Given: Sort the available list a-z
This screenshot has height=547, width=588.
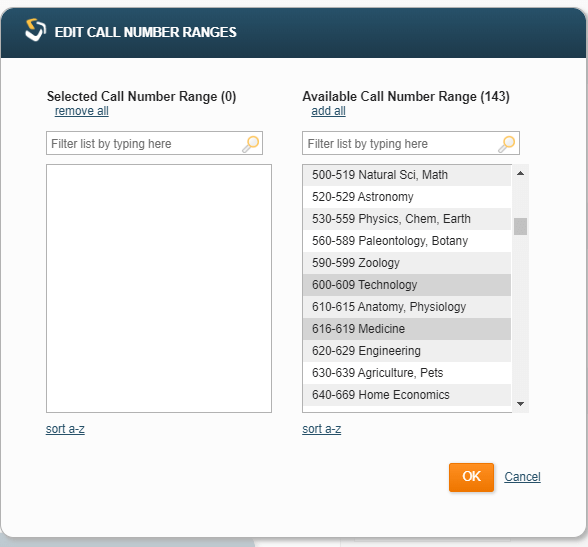Looking at the screenshot, I should [x=322, y=429].
